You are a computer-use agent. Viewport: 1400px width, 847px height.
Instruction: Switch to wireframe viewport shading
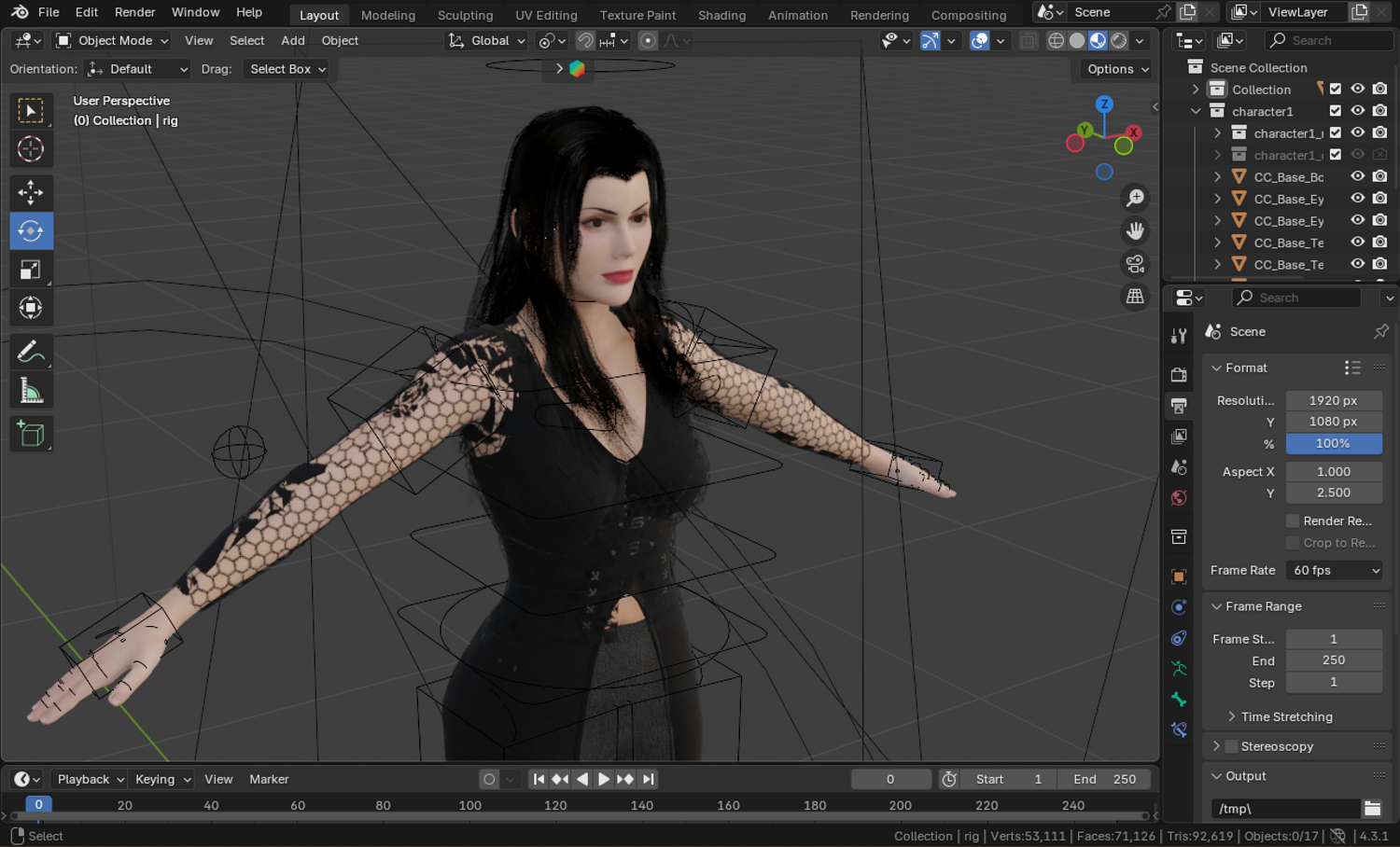point(1056,41)
